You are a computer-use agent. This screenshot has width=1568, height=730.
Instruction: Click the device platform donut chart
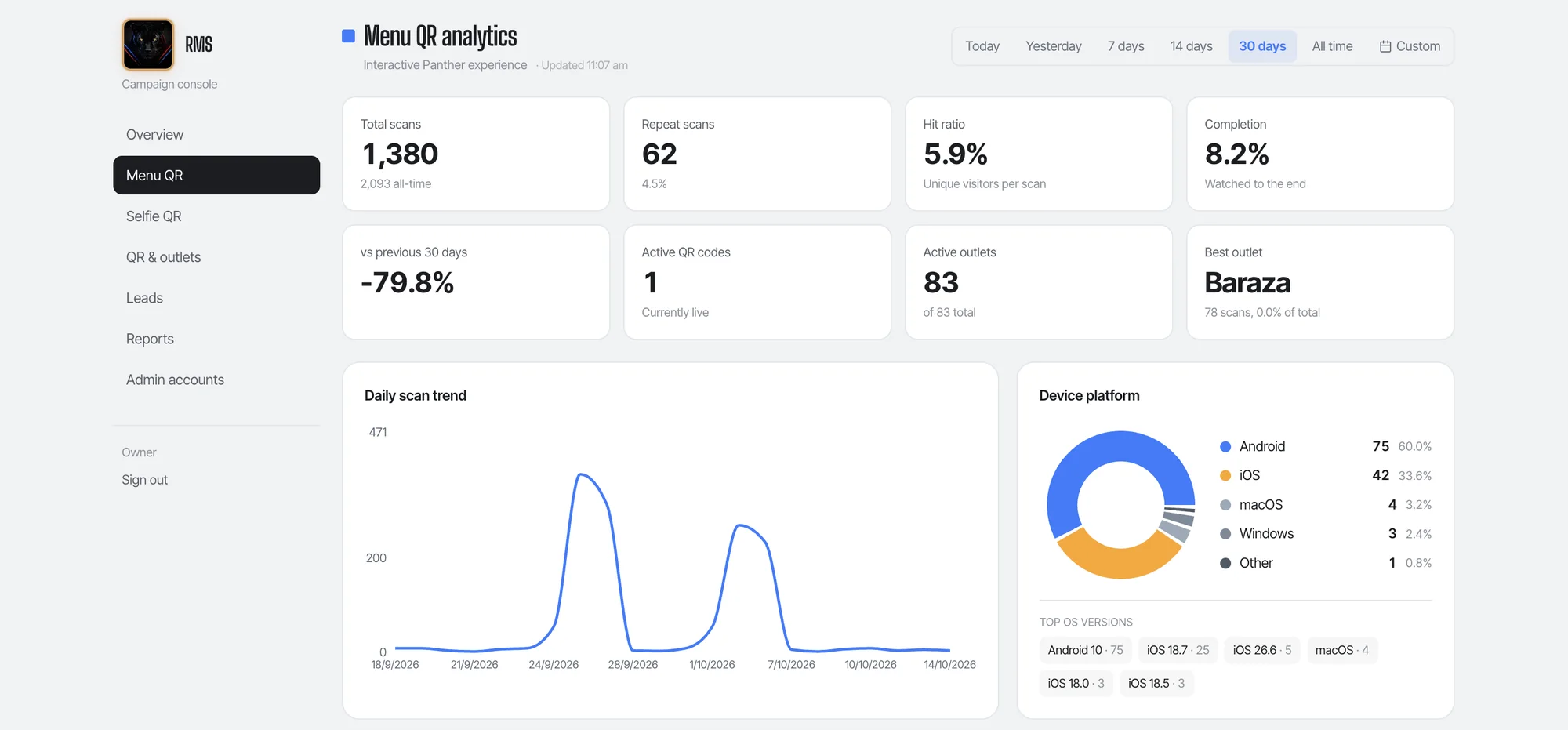tap(1121, 505)
